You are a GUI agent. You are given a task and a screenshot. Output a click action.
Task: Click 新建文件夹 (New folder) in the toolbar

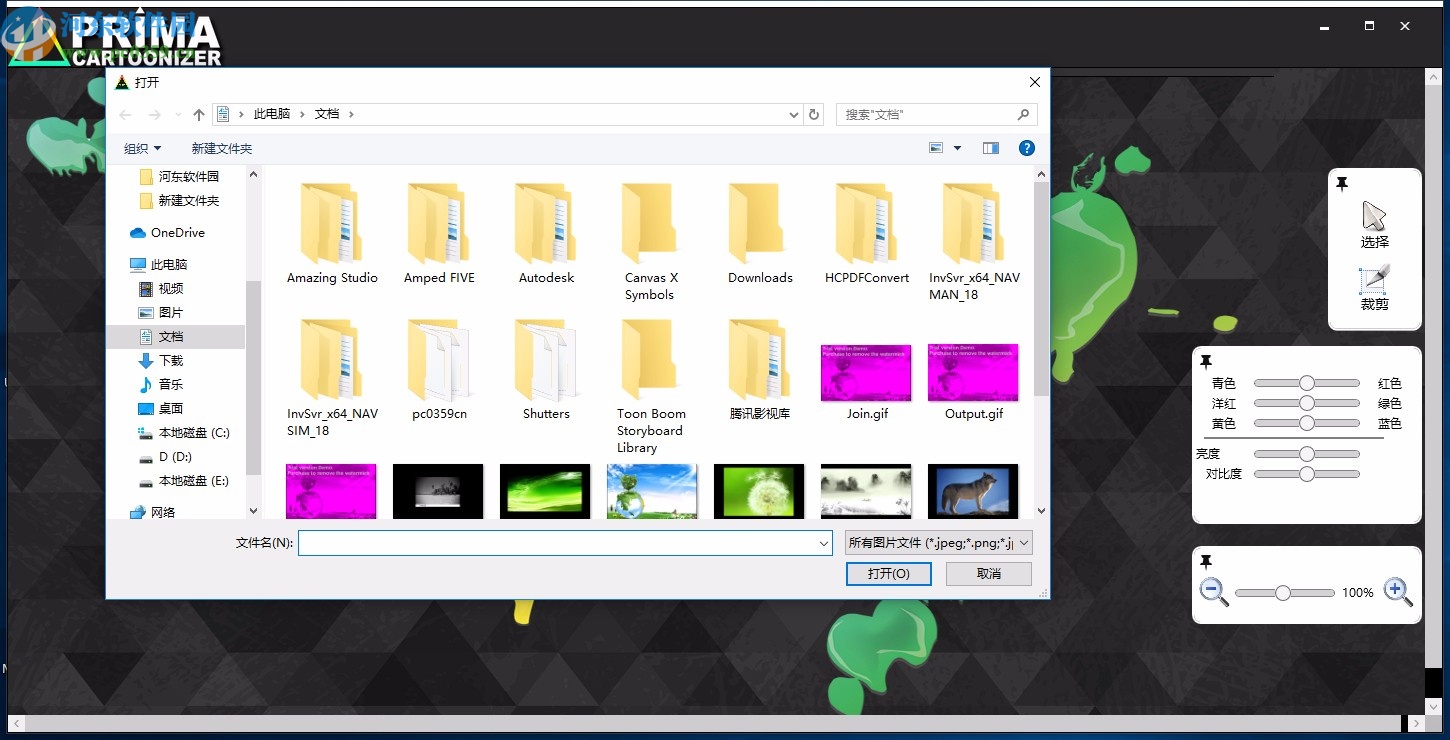221,148
